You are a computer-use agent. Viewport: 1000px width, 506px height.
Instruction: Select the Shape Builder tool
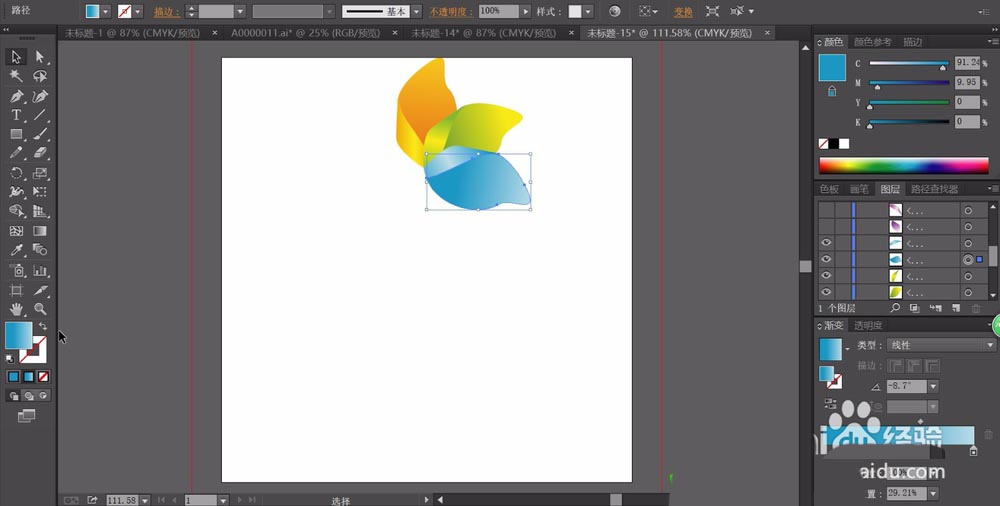click(x=16, y=211)
